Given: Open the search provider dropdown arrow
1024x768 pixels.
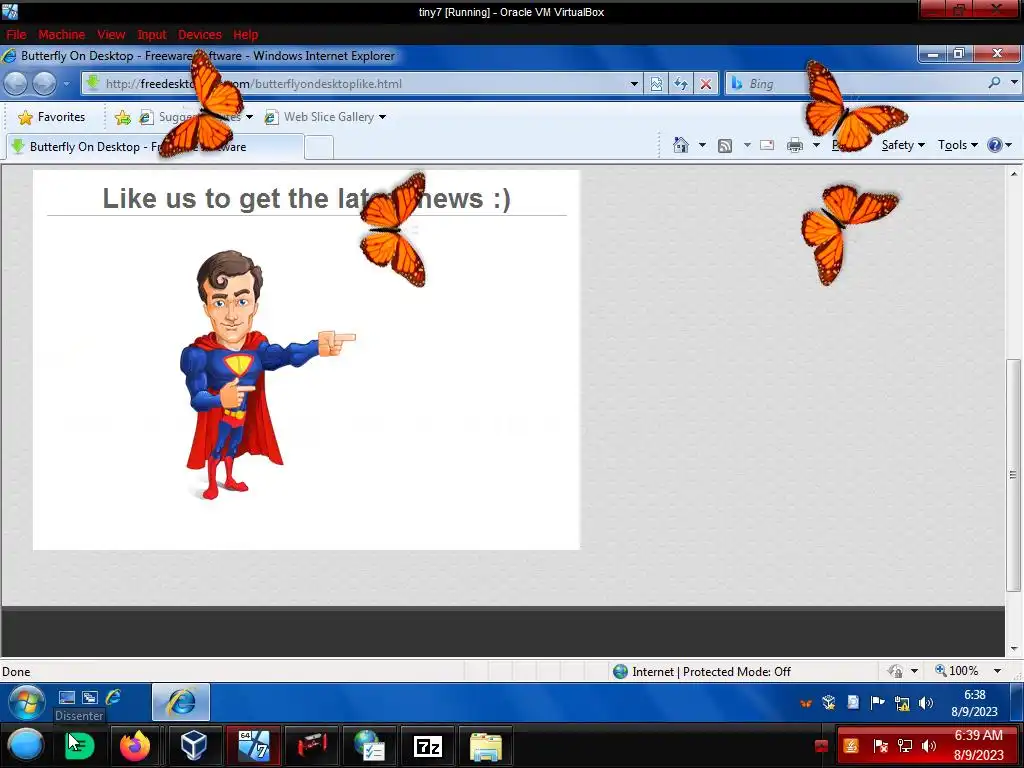Looking at the screenshot, I should click(1014, 83).
